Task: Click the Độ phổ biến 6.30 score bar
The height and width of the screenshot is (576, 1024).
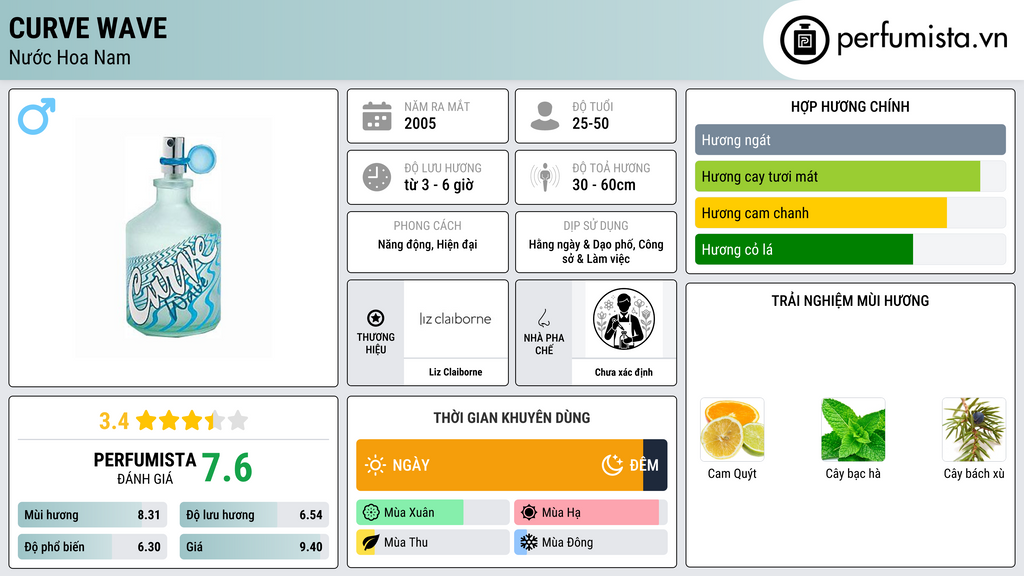Action: 92,547
